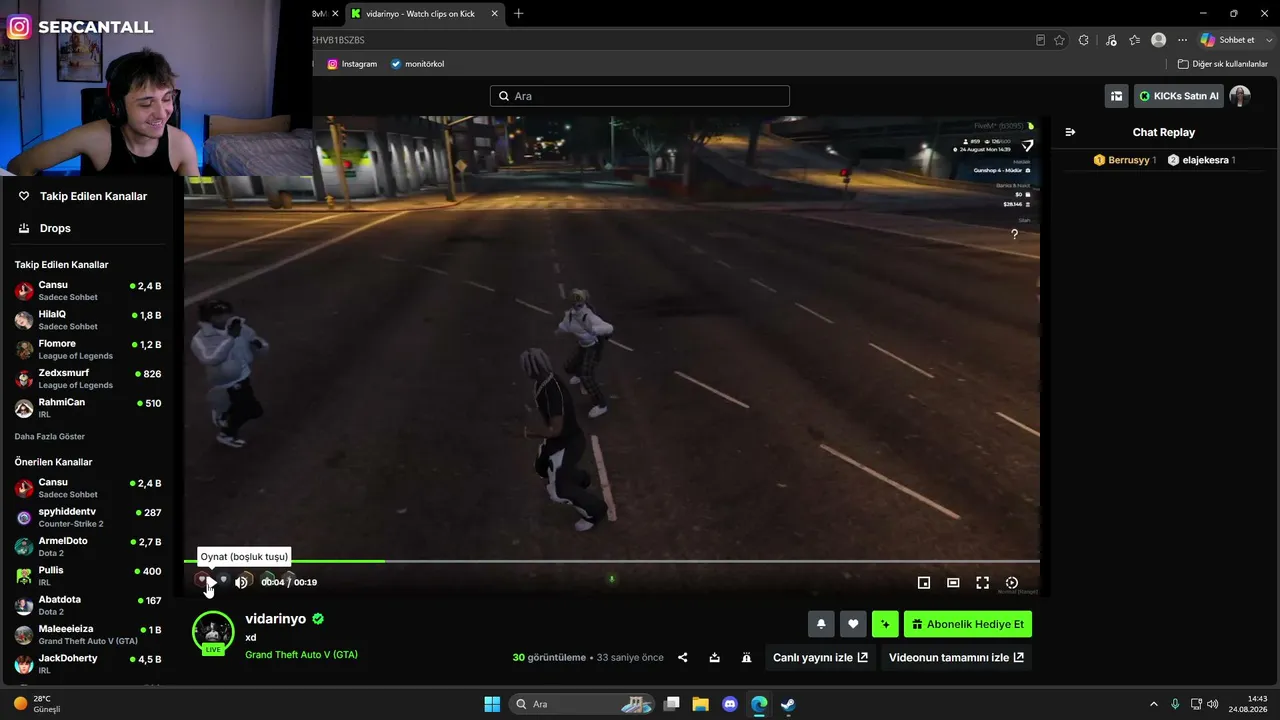Open the Windows Start menu
The image size is (1280, 720).
pos(492,704)
